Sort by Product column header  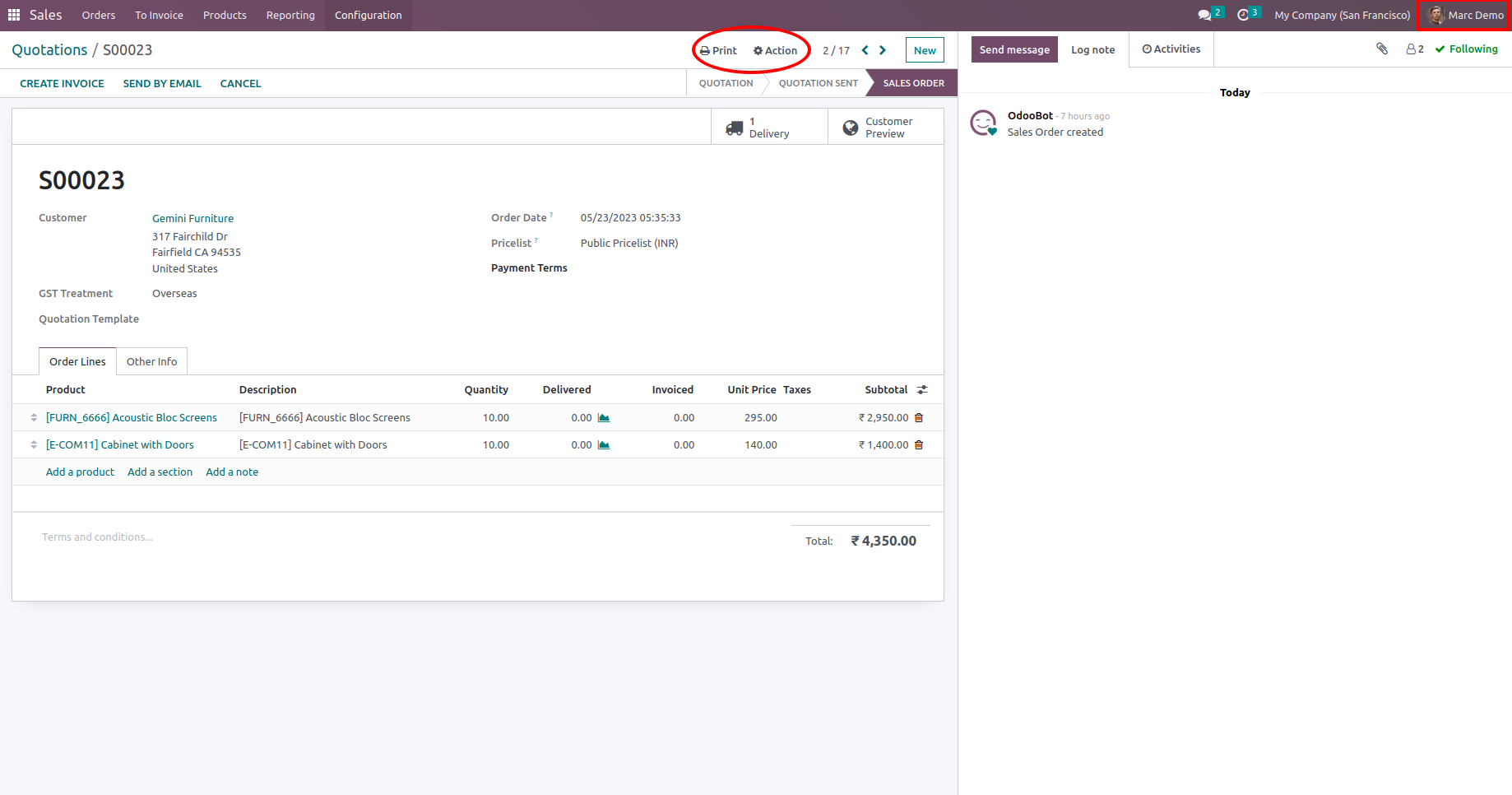point(66,390)
